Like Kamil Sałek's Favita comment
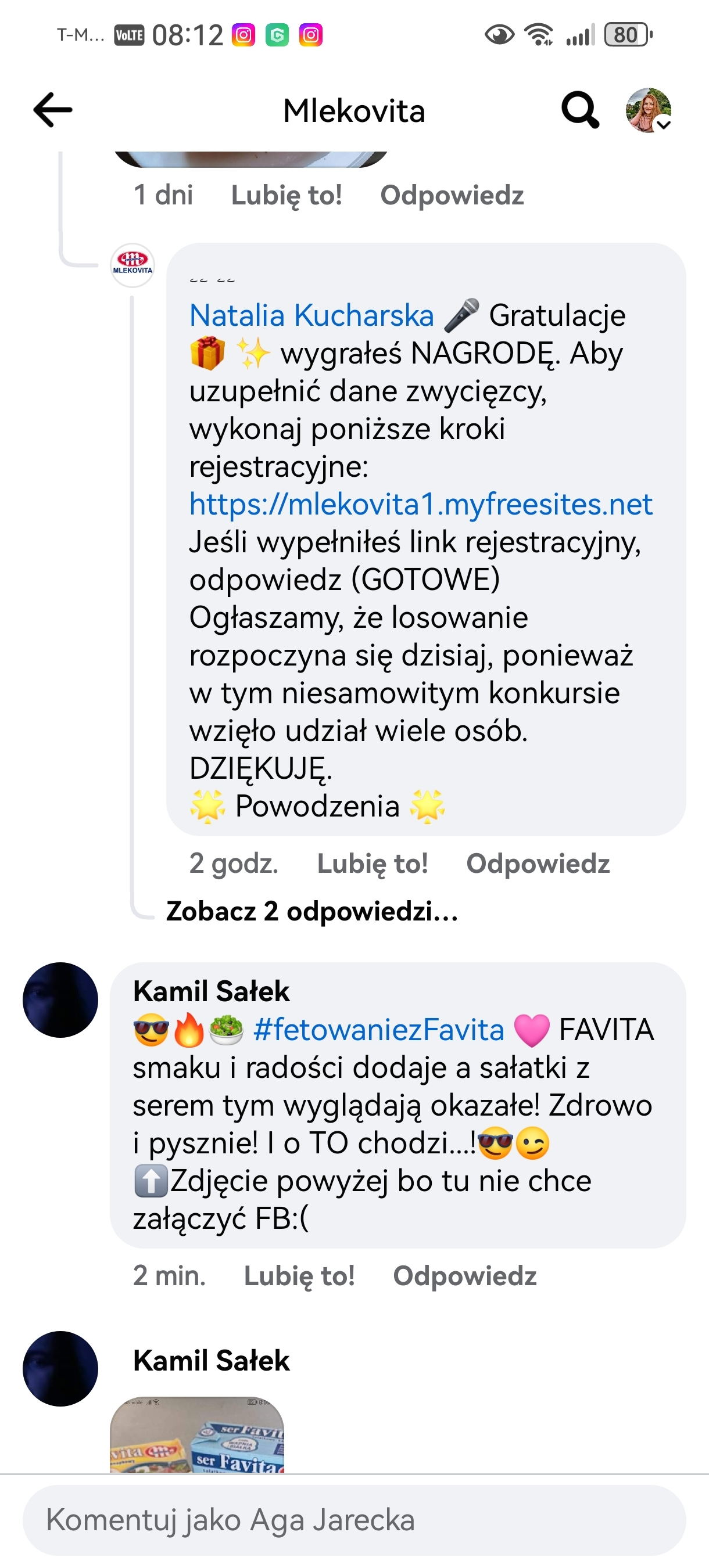The height and width of the screenshot is (1568, 709). (x=299, y=1276)
